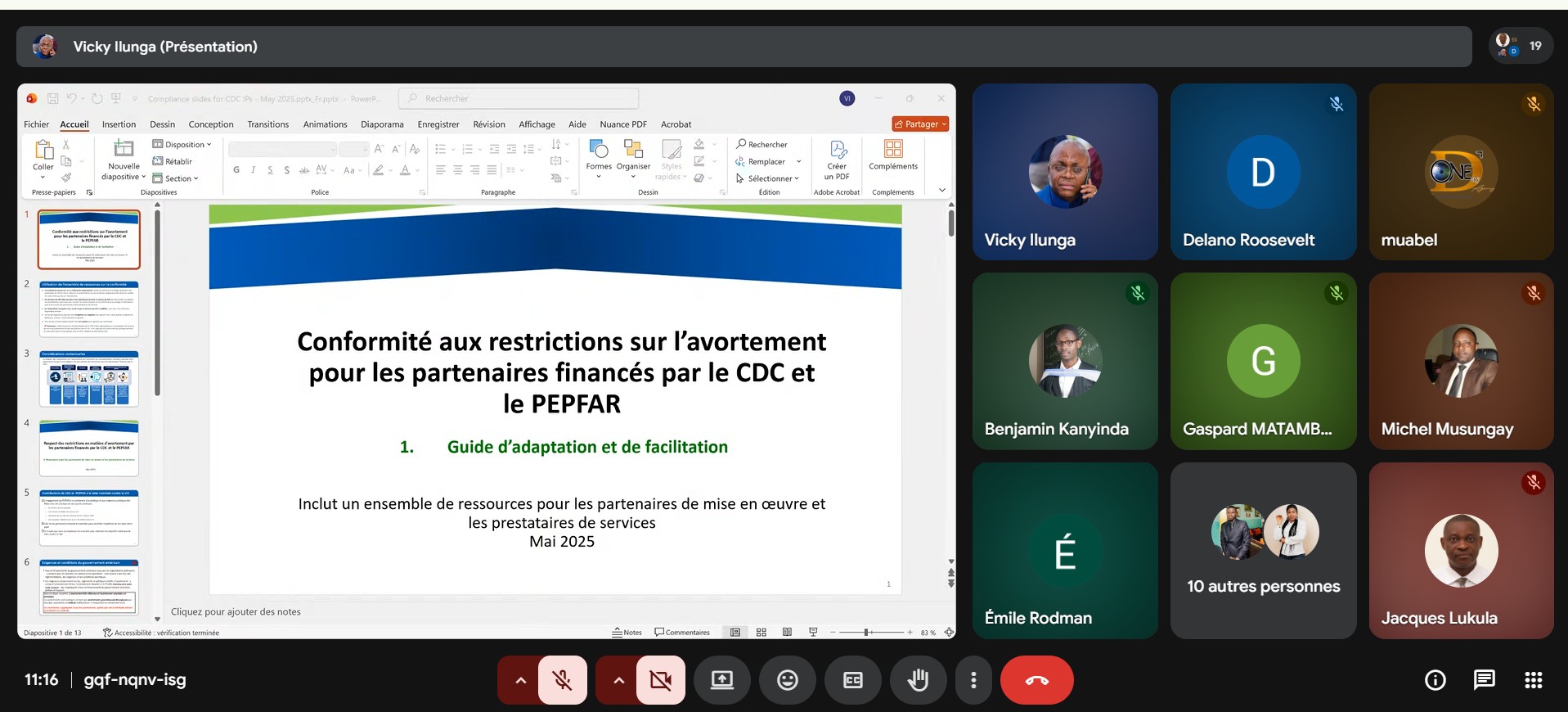Click the share screen icon

(x=721, y=680)
